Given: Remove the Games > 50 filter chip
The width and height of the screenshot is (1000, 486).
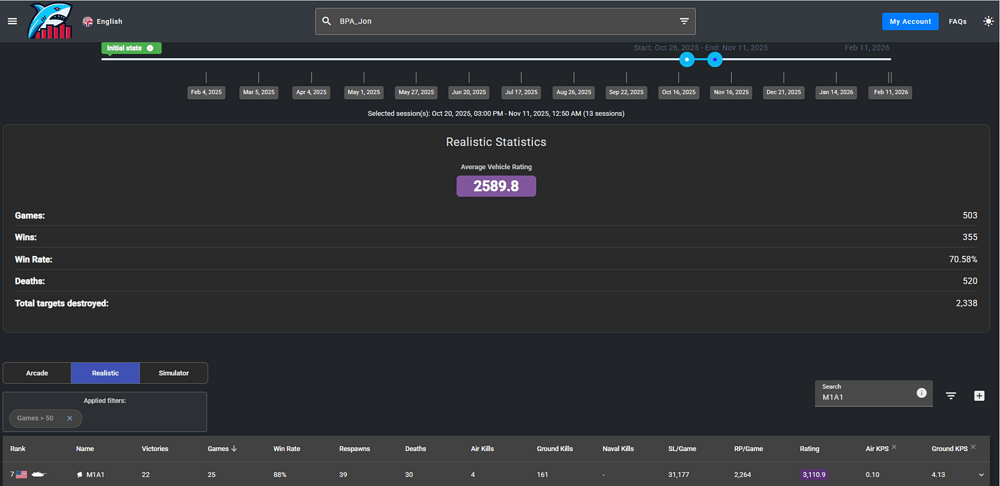Looking at the screenshot, I should [69, 418].
